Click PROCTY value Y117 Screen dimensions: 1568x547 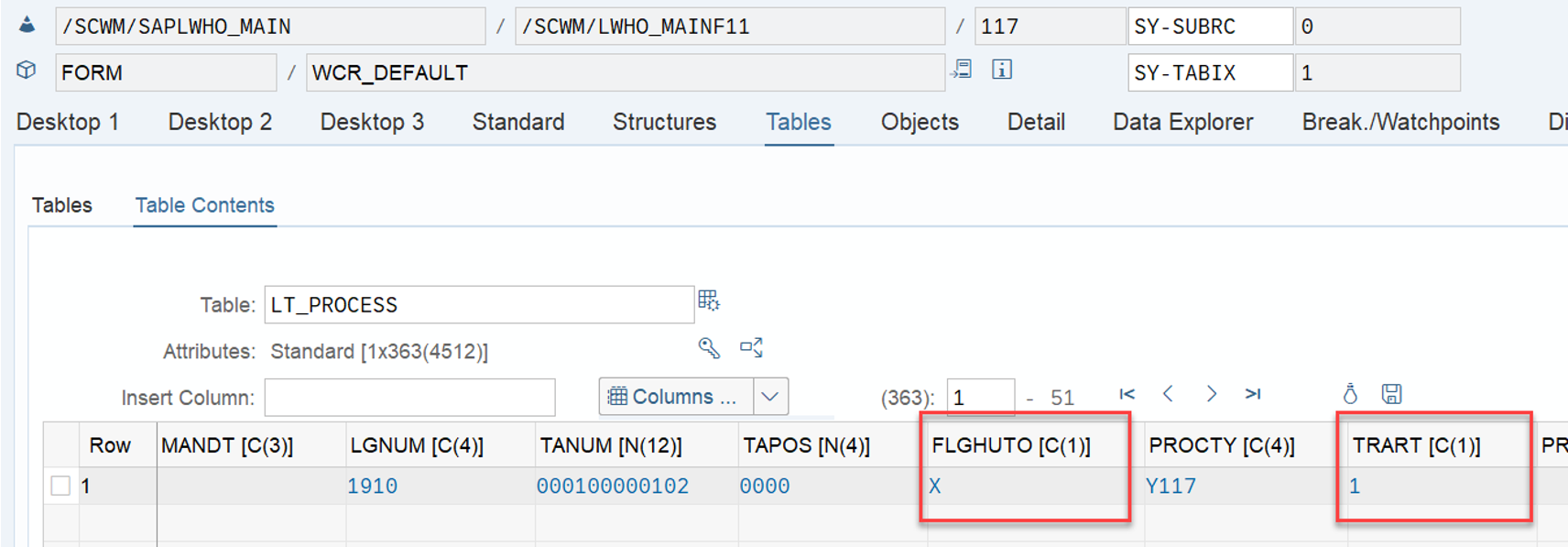[x=1171, y=487]
